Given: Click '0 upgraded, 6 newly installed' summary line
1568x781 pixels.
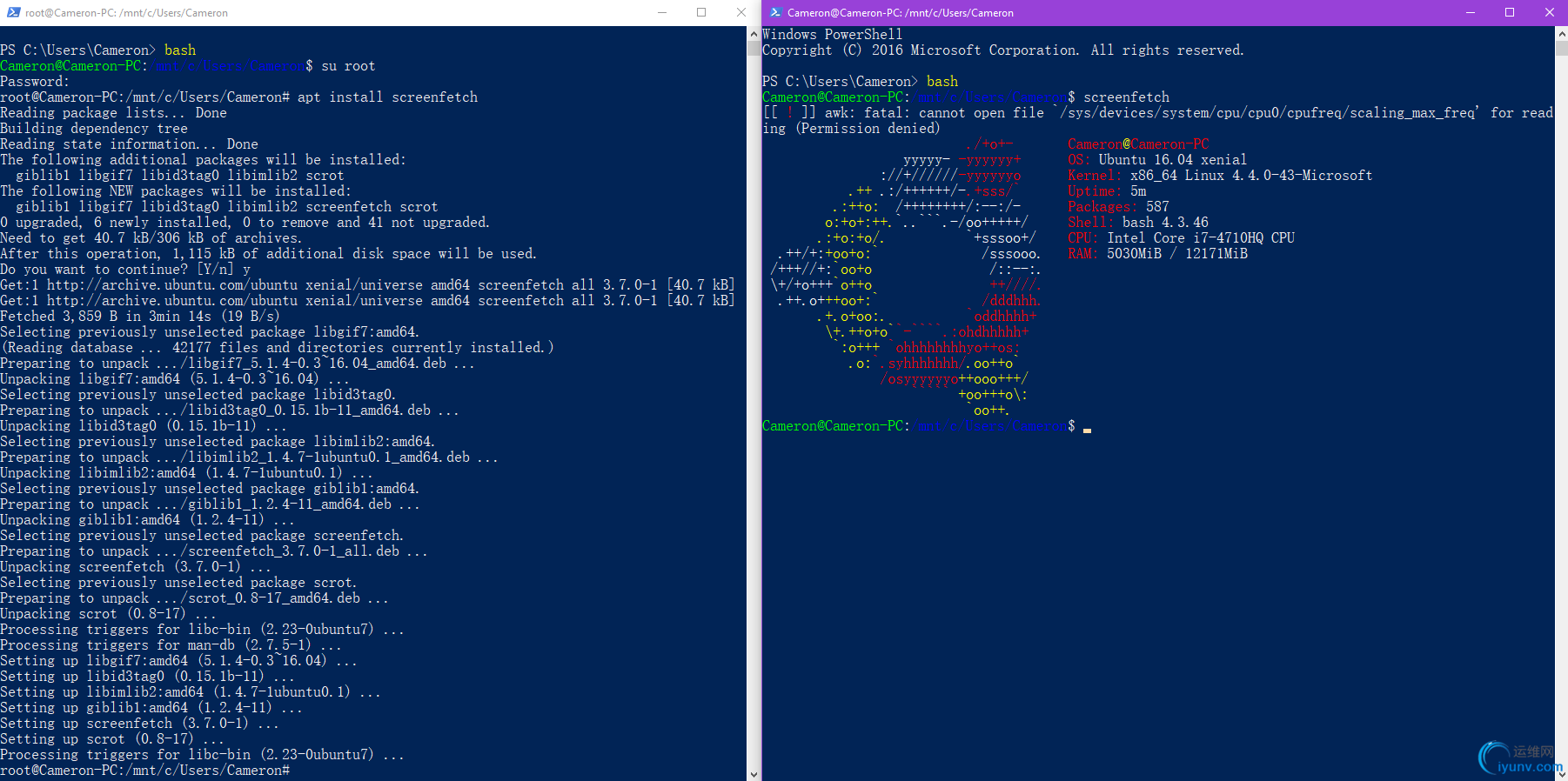Looking at the screenshot, I should 245,223.
